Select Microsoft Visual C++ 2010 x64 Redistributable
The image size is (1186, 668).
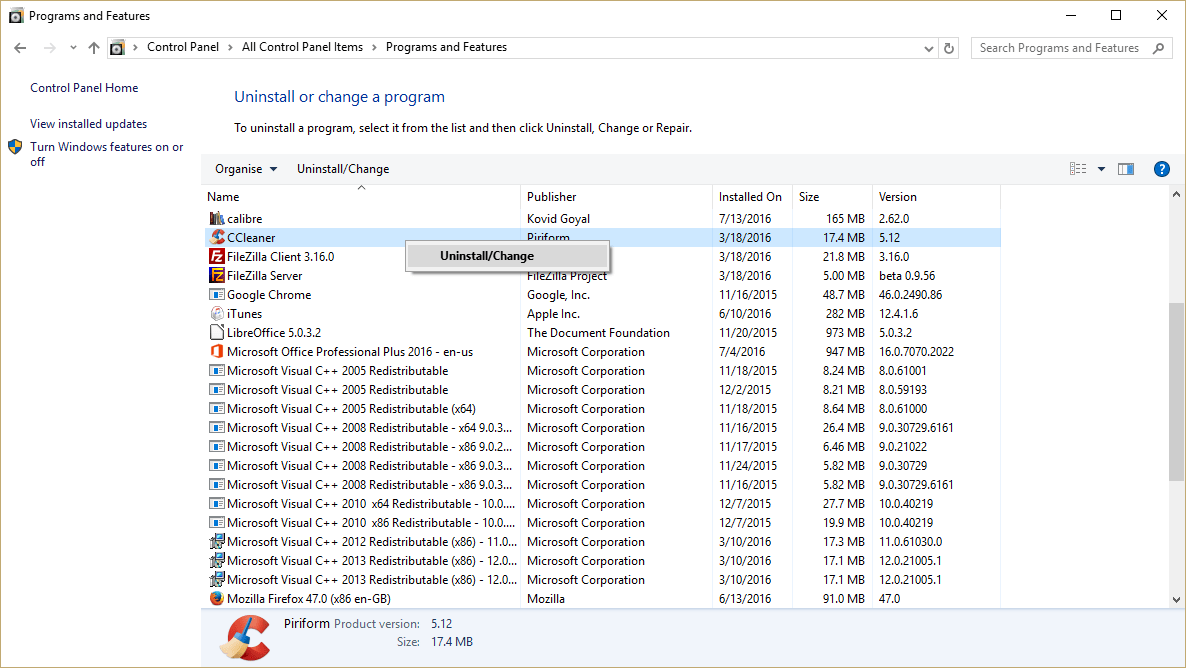(603, 504)
